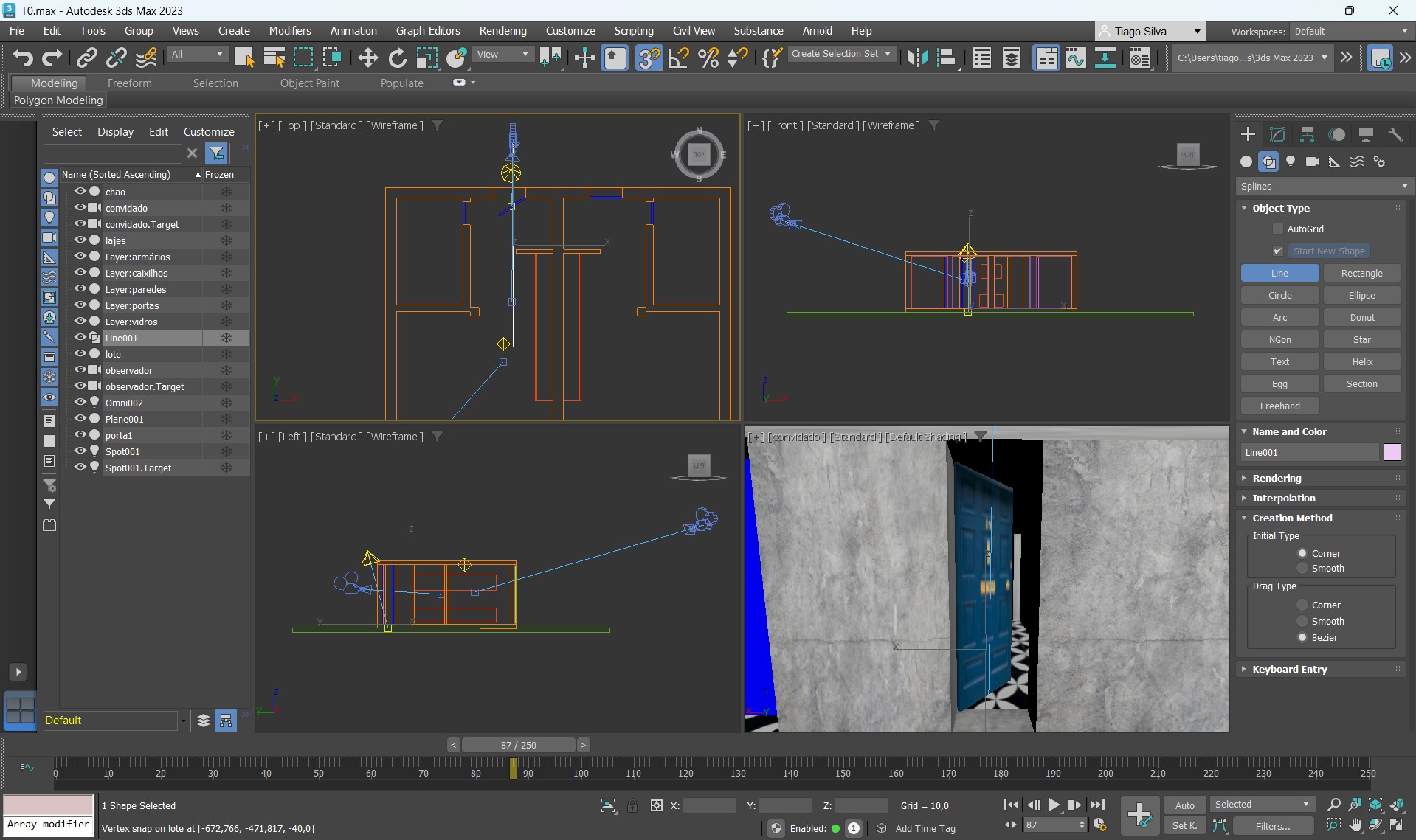Select Smooth under Initial Type
Viewport: 1416px width, 840px height.
pyautogui.click(x=1302, y=569)
